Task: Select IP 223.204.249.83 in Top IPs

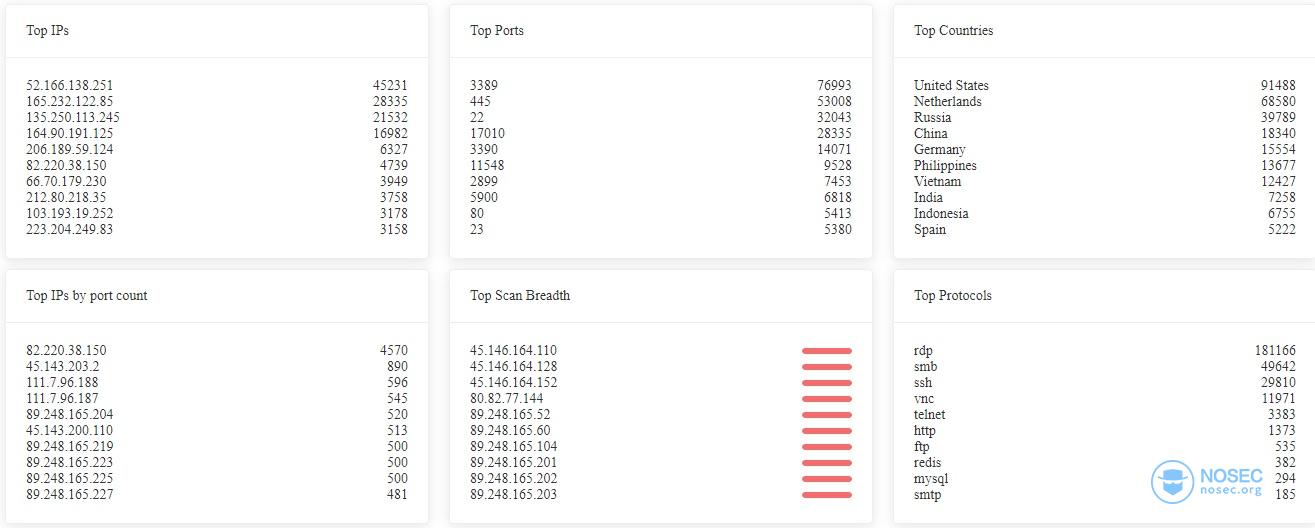Action: tap(70, 230)
